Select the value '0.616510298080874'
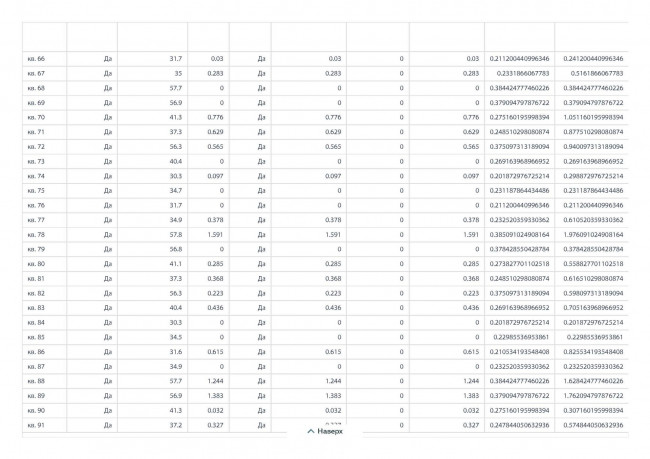Viewport: 650px width, 459px height. [593, 279]
